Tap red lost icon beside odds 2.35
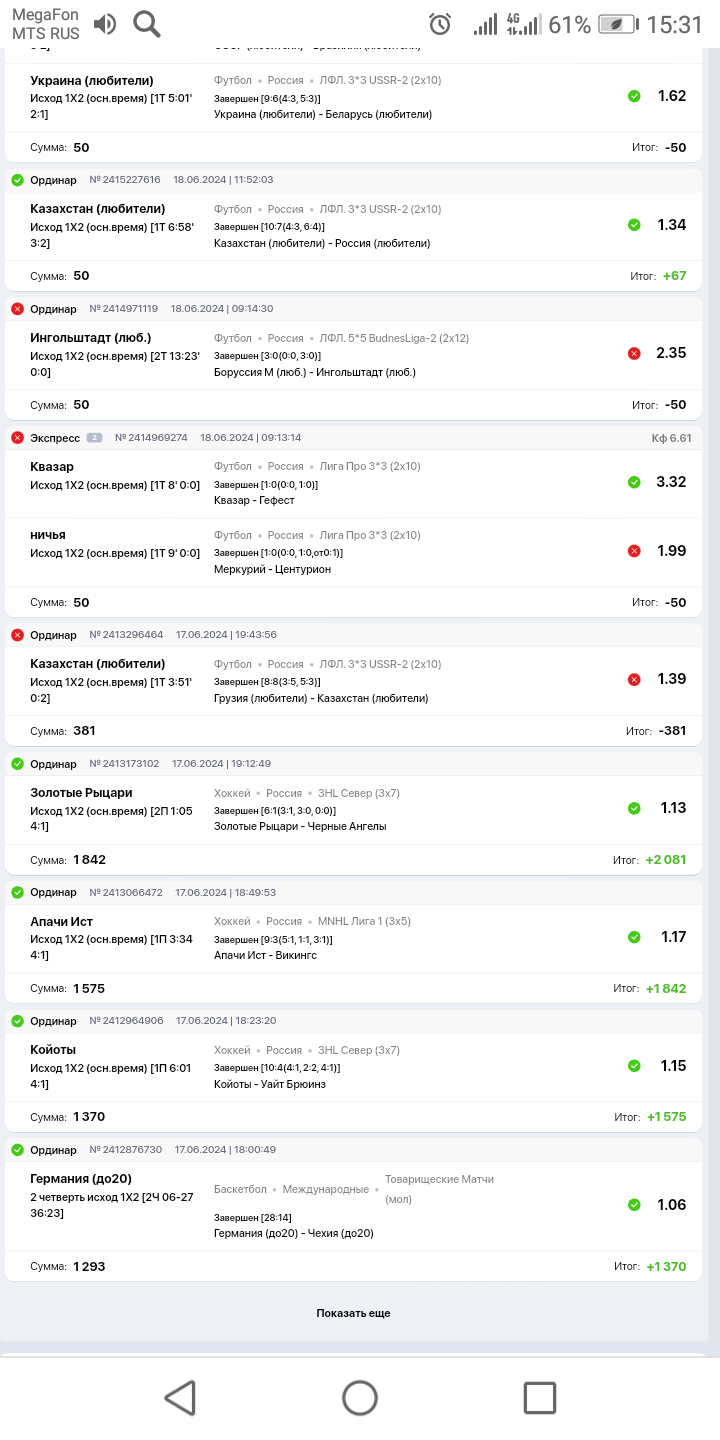The height and width of the screenshot is (1440, 720). pyautogui.click(x=634, y=353)
